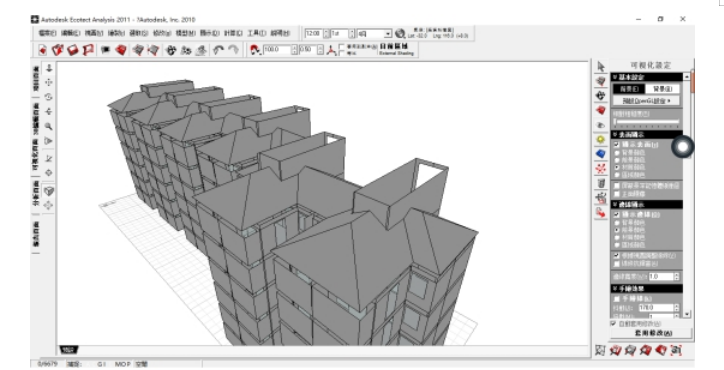
Task: Click the red cursor snap icon before 100.0 field
Action: pyautogui.click(x=255, y=50)
